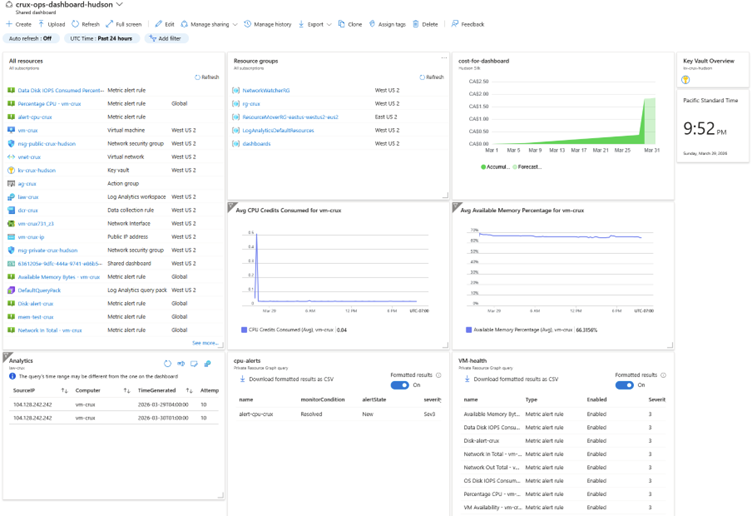Click the refresh icon in Analytics tile
The image size is (752, 516).
(167, 364)
